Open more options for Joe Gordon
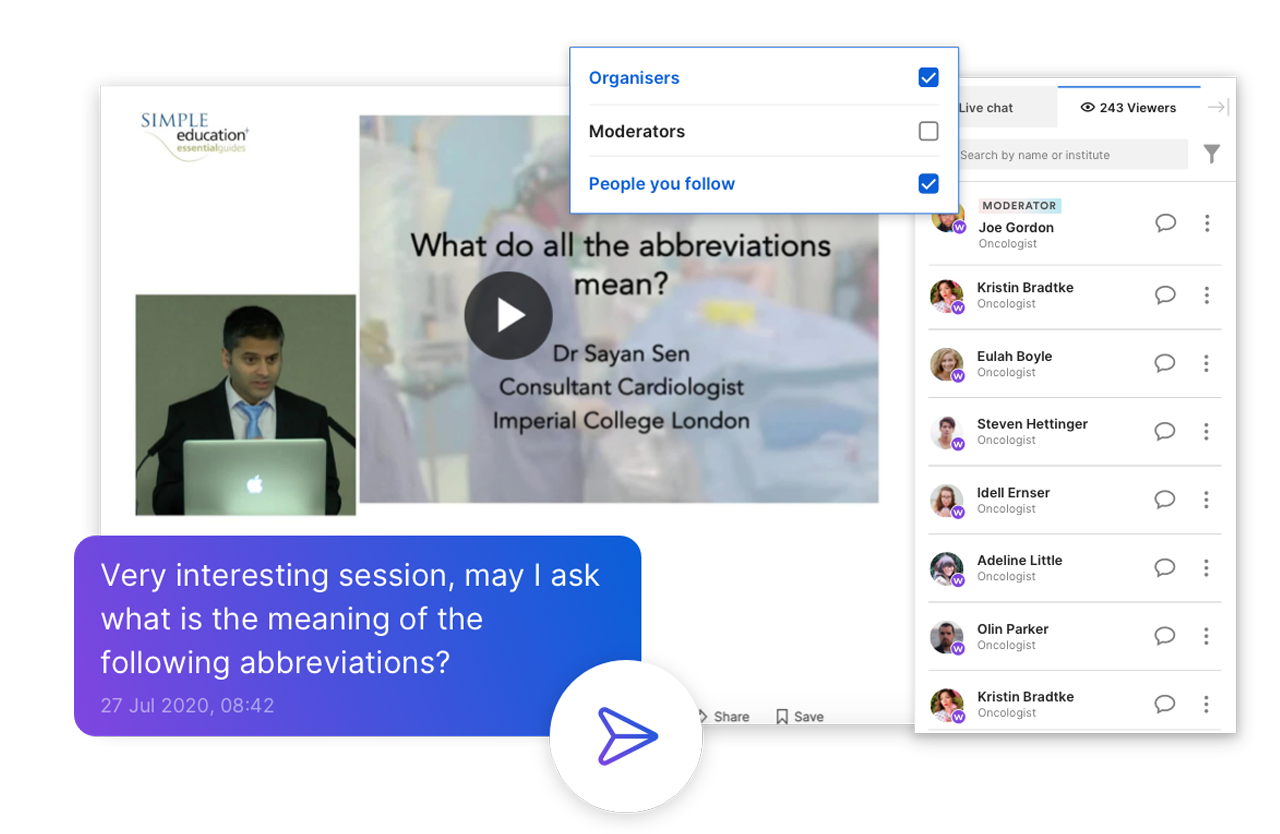 [1207, 223]
